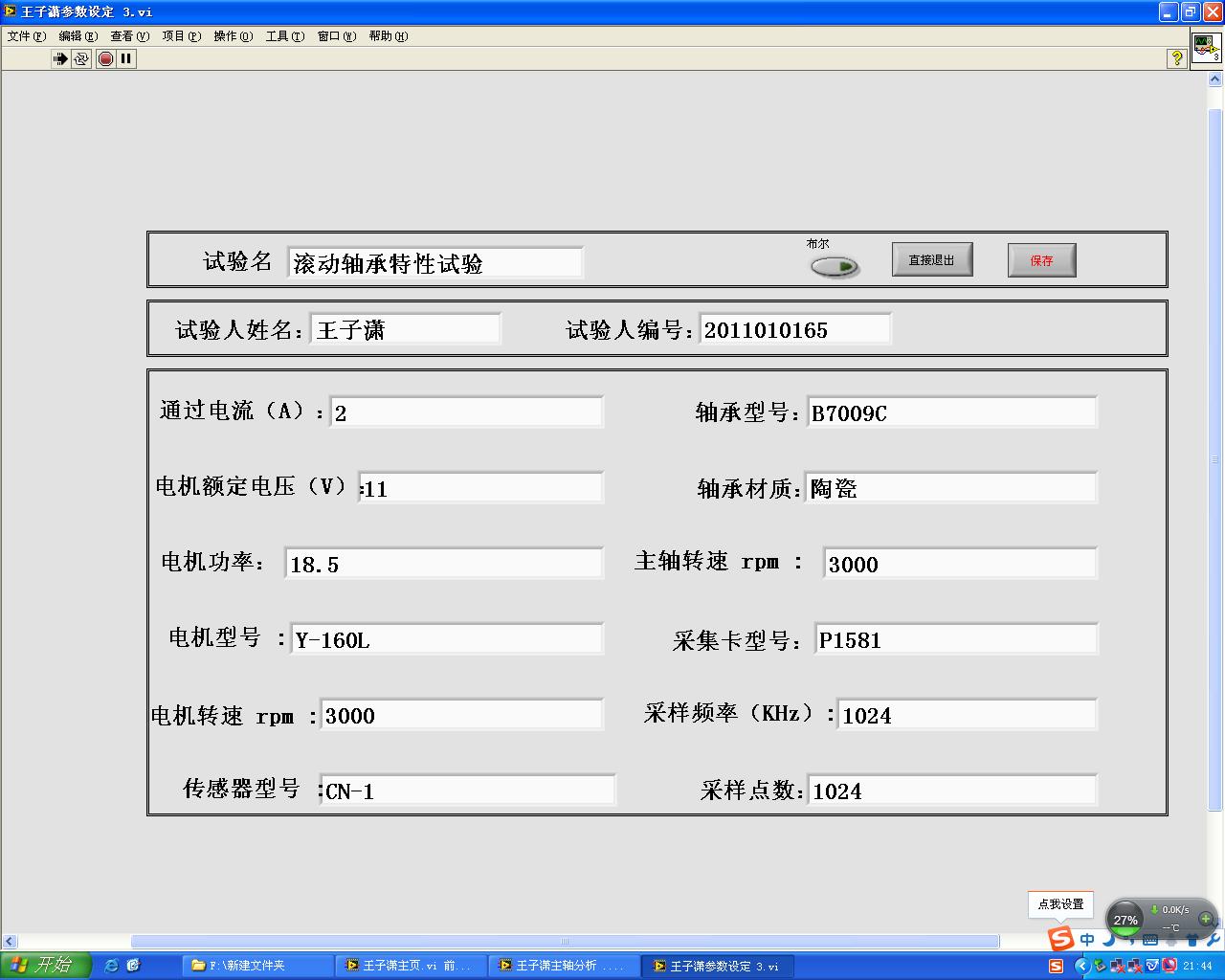Switch to 王子潇主轴分析 taskbar window

[x=565, y=966]
